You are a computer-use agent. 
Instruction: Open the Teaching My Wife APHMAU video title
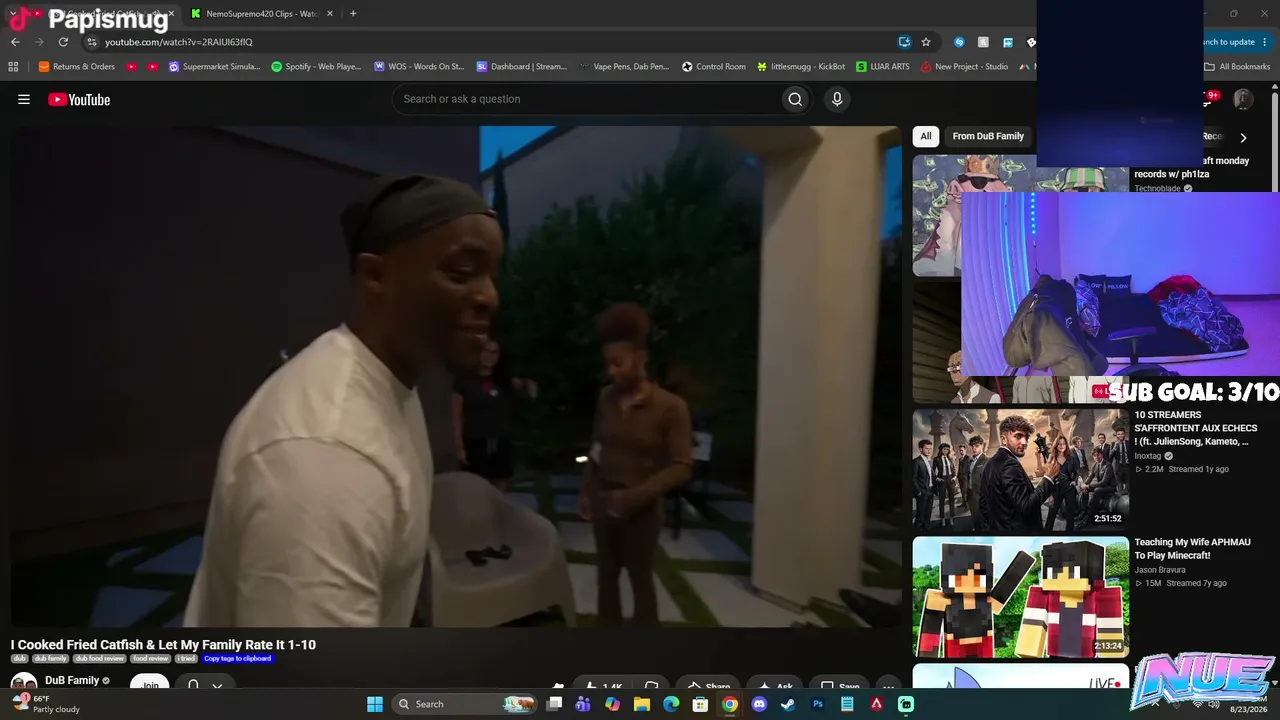point(1192,549)
